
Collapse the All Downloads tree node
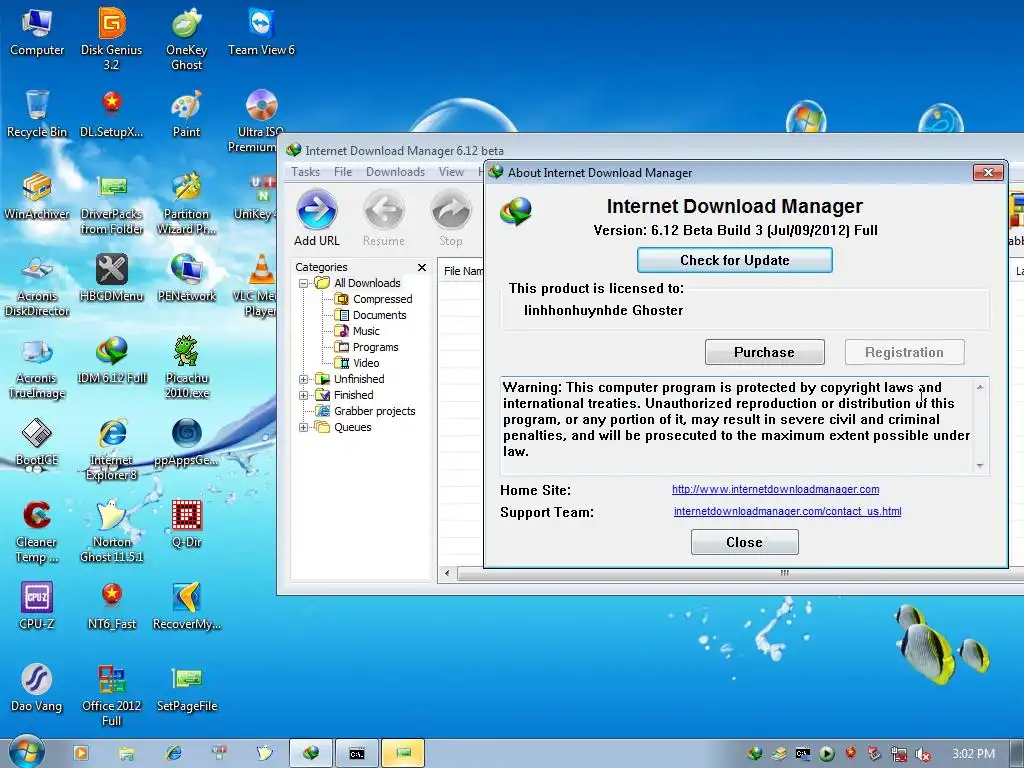click(303, 283)
